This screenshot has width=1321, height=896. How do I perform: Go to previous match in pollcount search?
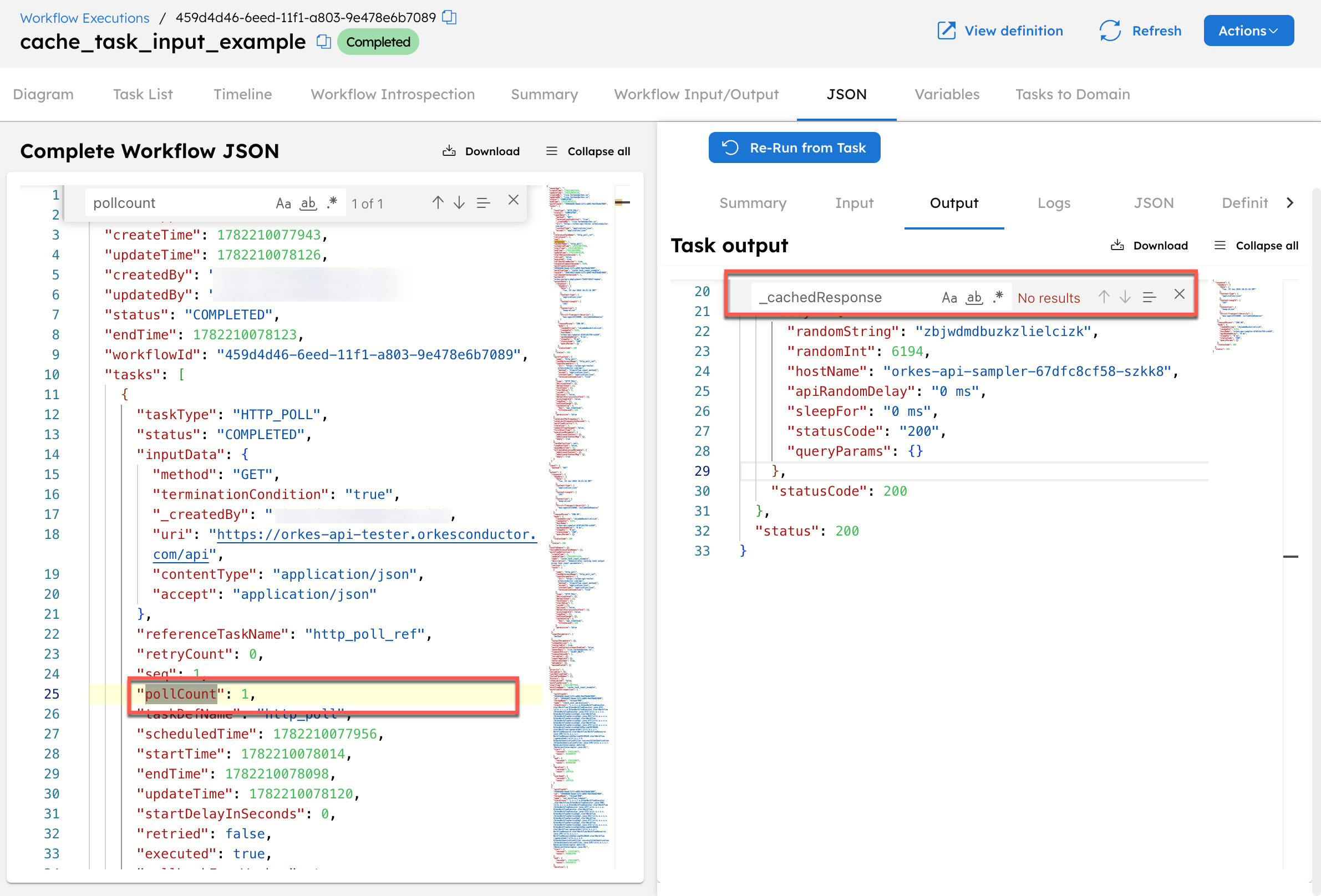[437, 202]
